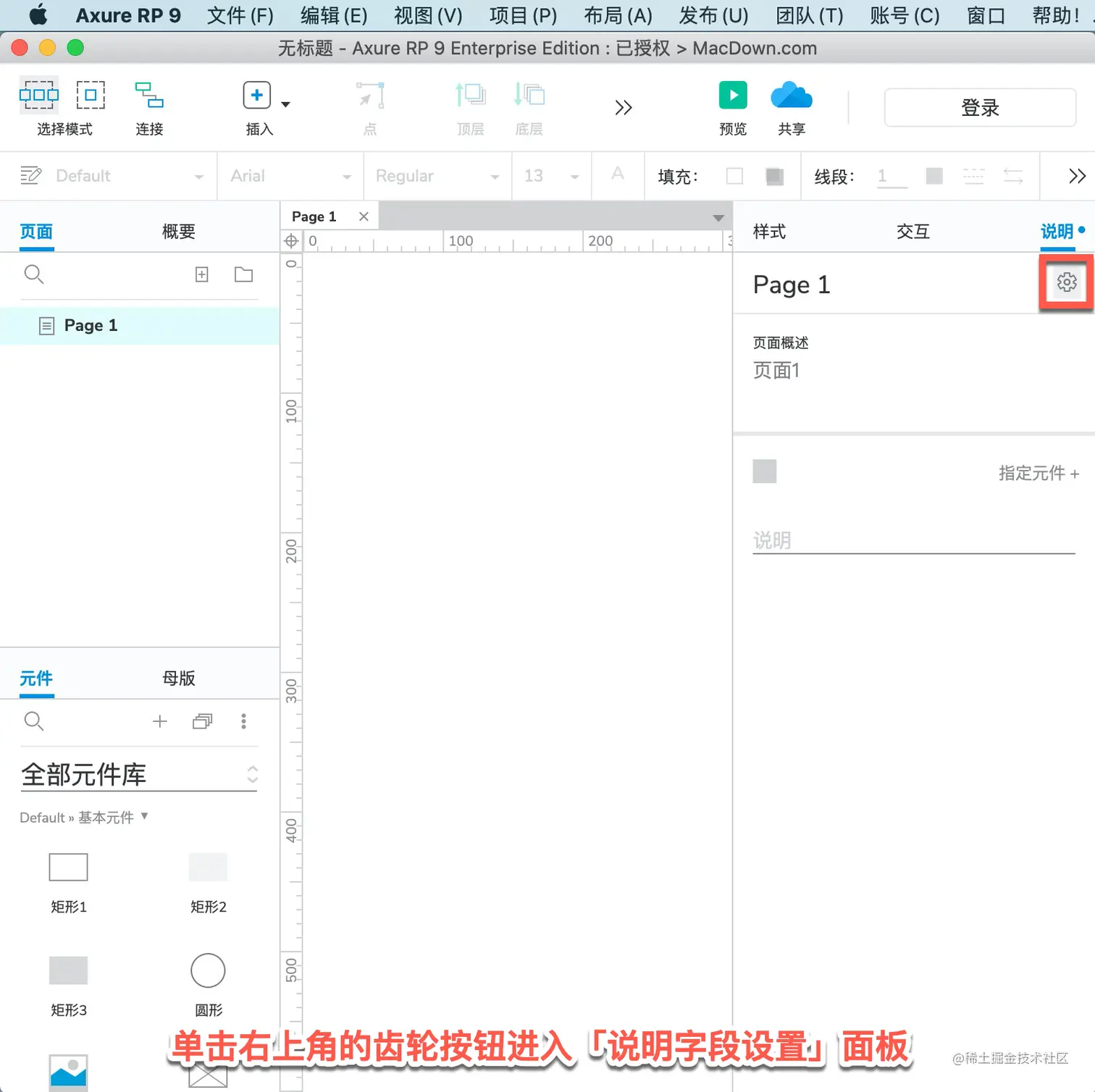Open the canvas tabs list dropdown arrow
The image size is (1095, 1092).
tap(718, 218)
